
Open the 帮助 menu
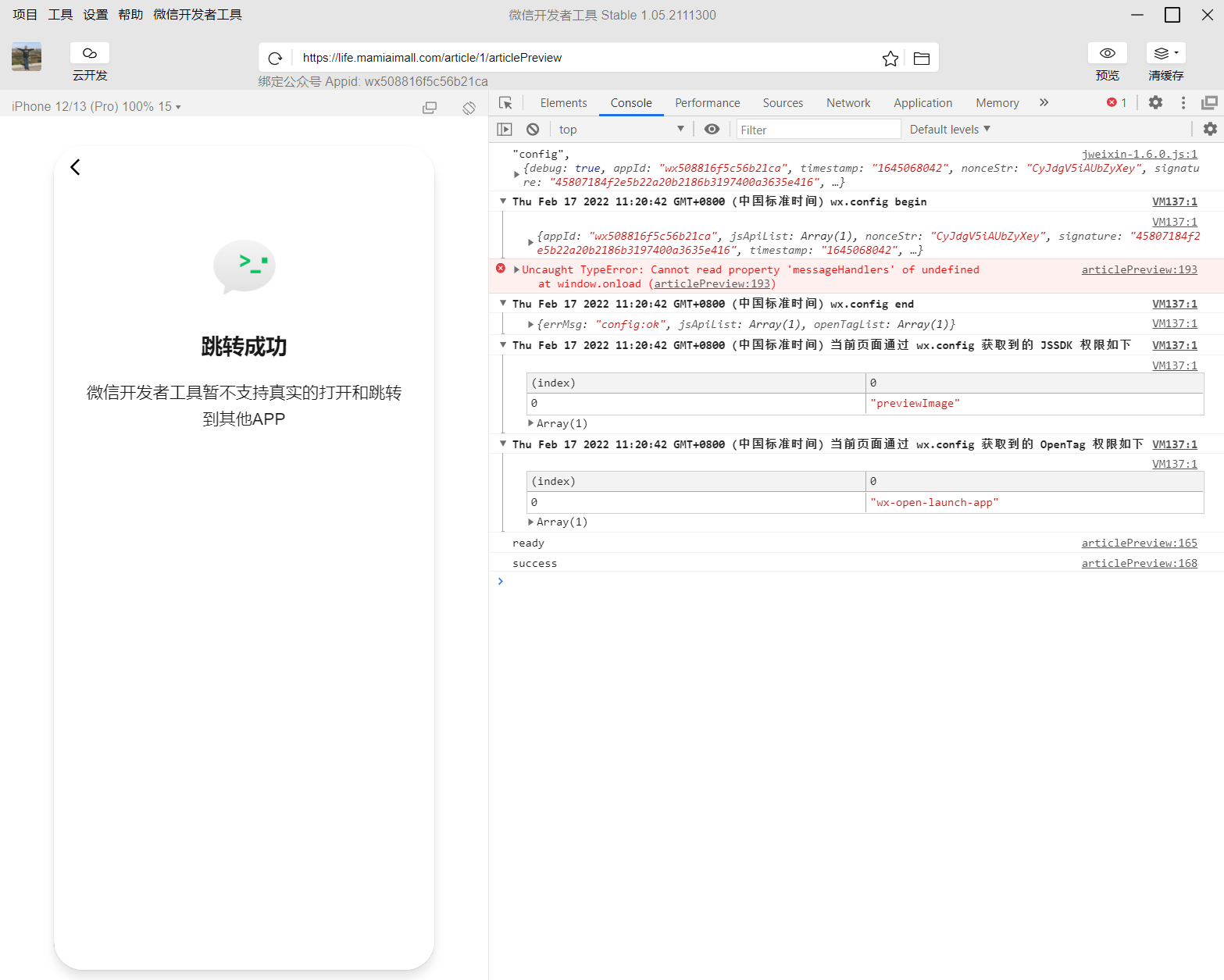130,15
